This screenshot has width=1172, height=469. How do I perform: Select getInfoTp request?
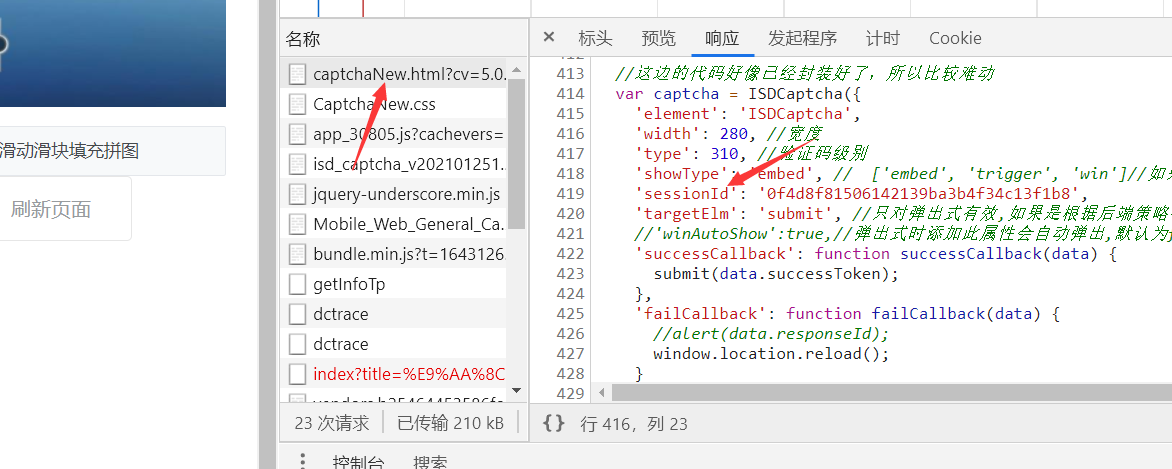pos(394,284)
